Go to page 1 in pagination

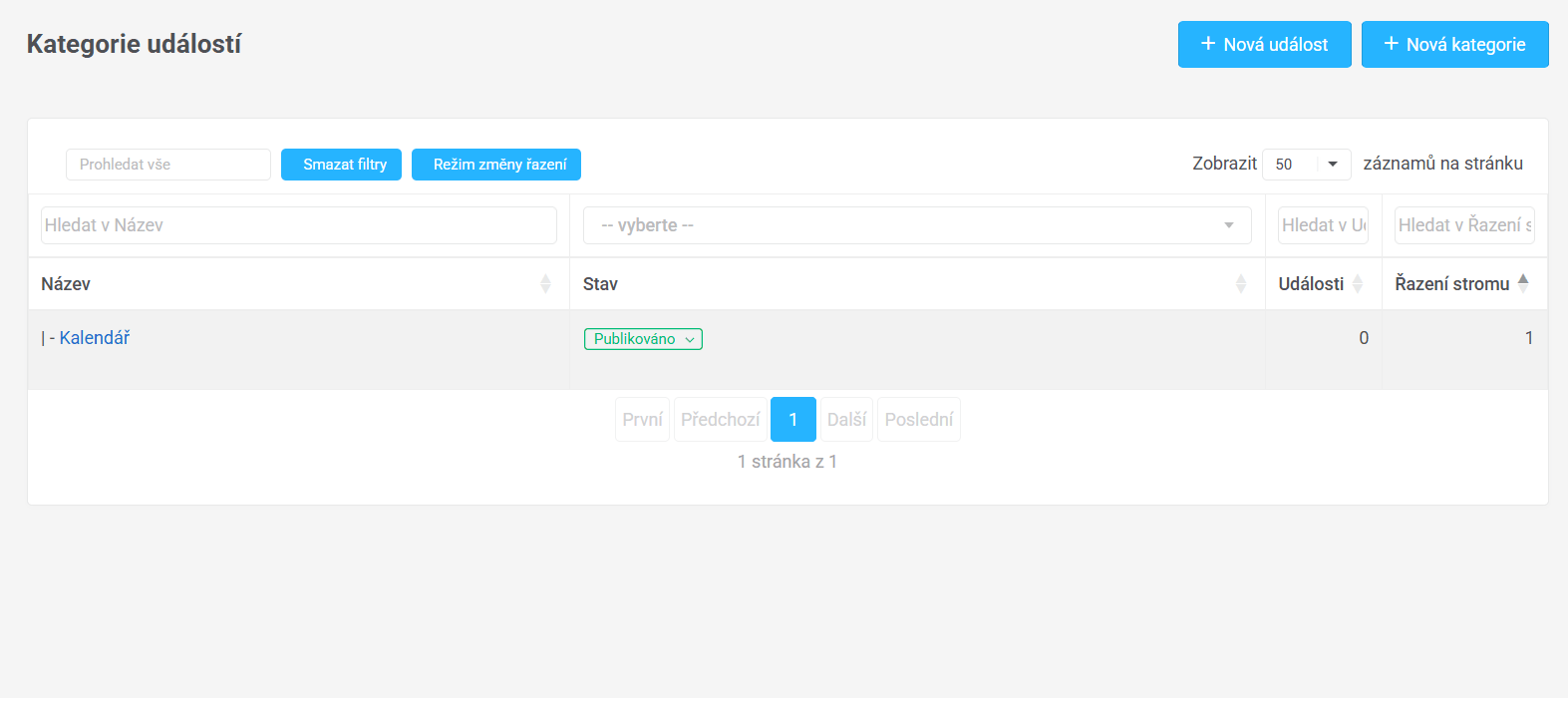pos(792,420)
